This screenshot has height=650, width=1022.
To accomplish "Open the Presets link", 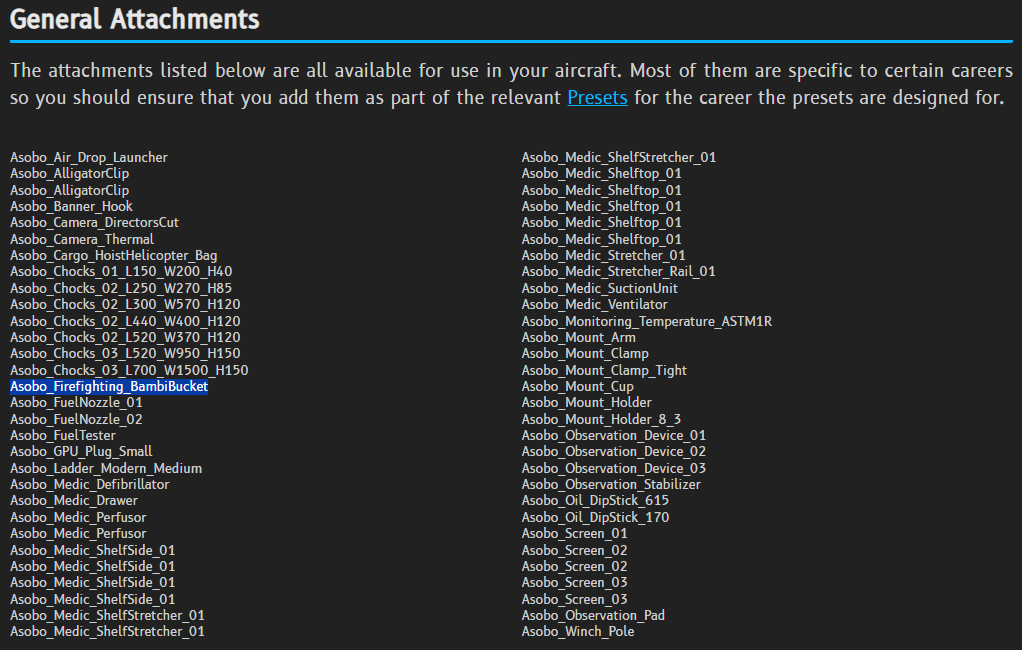I will 597,98.
